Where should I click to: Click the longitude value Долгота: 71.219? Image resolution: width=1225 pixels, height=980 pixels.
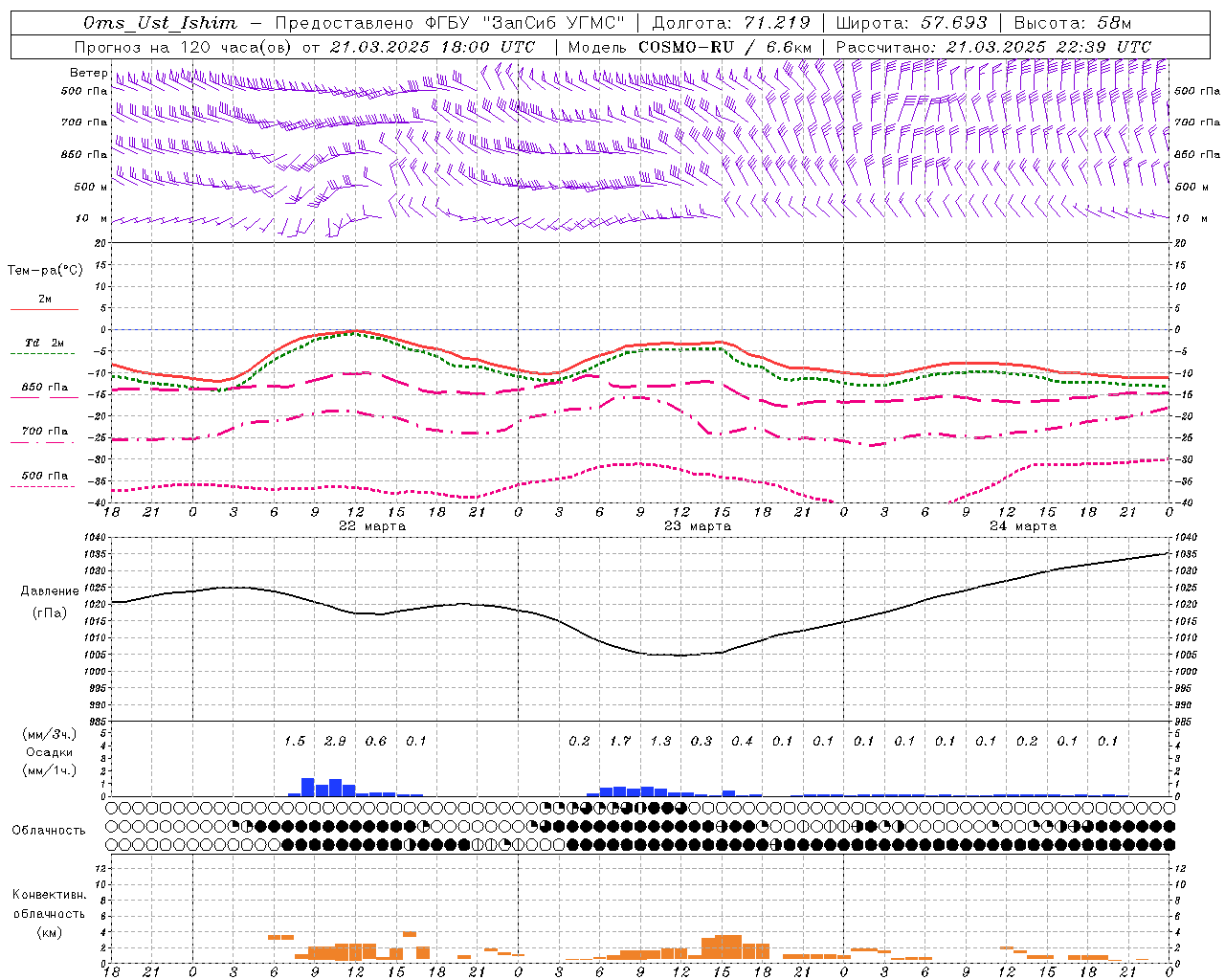tap(731, 23)
